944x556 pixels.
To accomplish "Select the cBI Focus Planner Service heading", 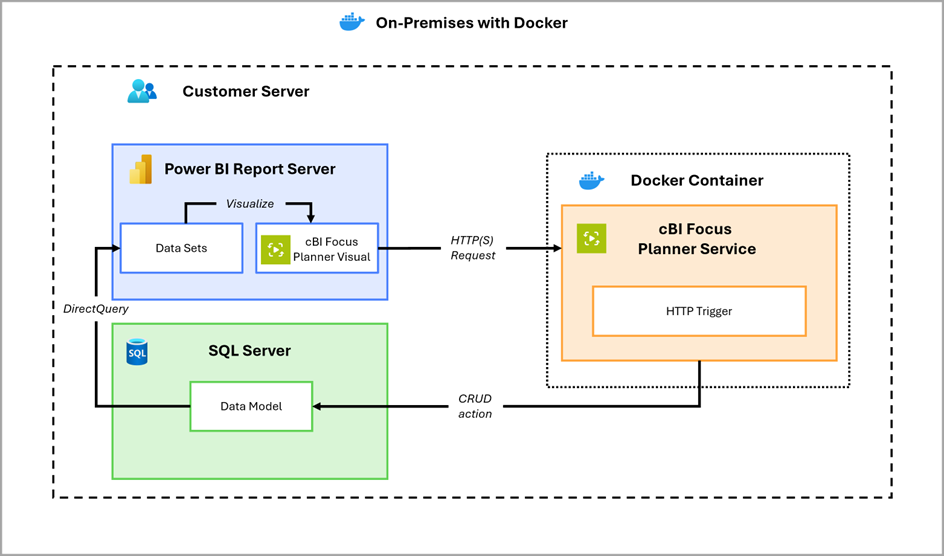I will coord(697,239).
